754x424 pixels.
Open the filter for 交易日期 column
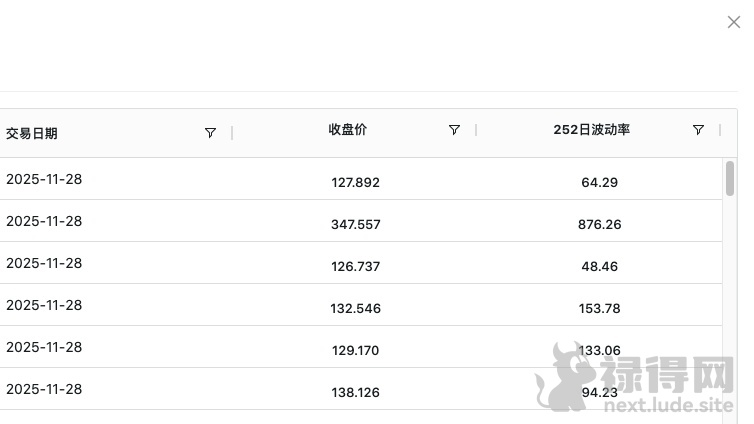coord(210,133)
